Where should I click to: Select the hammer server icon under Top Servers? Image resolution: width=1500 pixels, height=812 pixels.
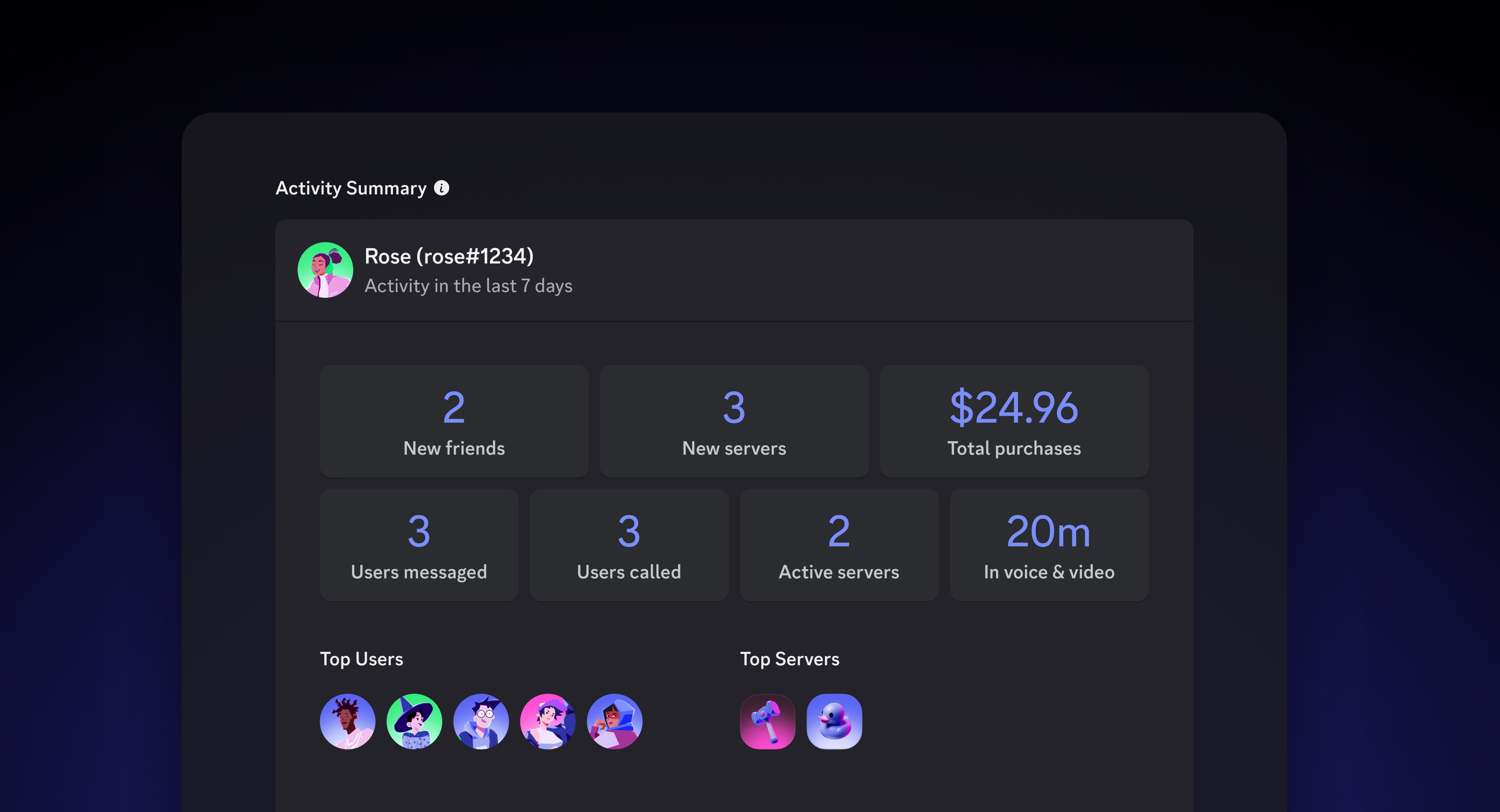768,721
